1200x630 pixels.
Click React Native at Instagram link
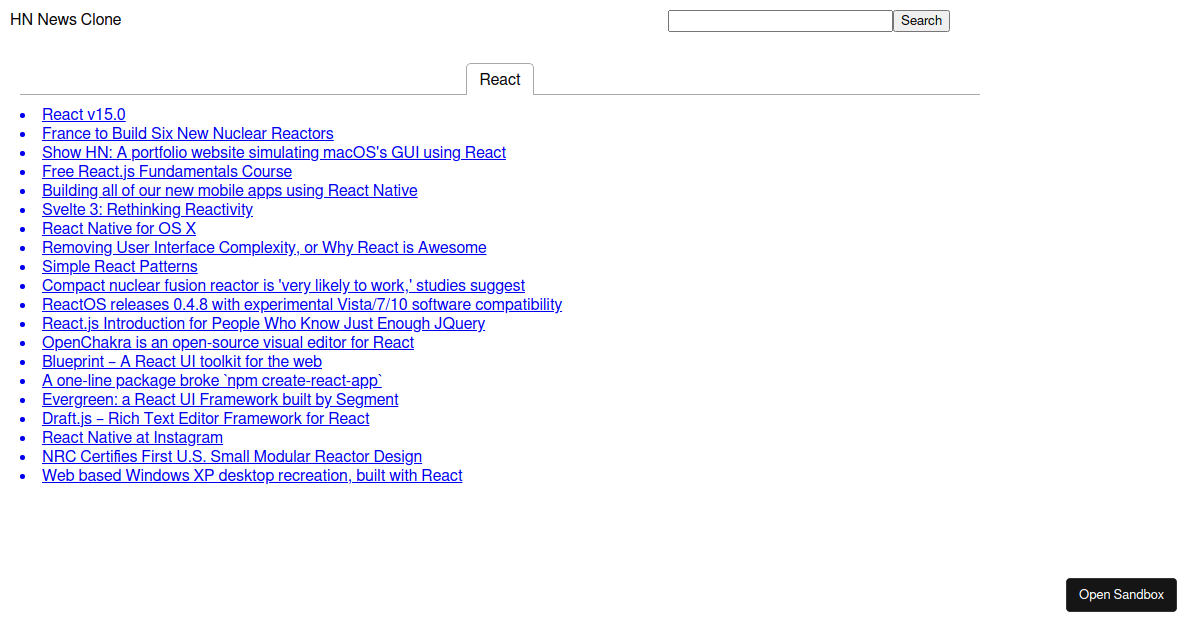132,438
